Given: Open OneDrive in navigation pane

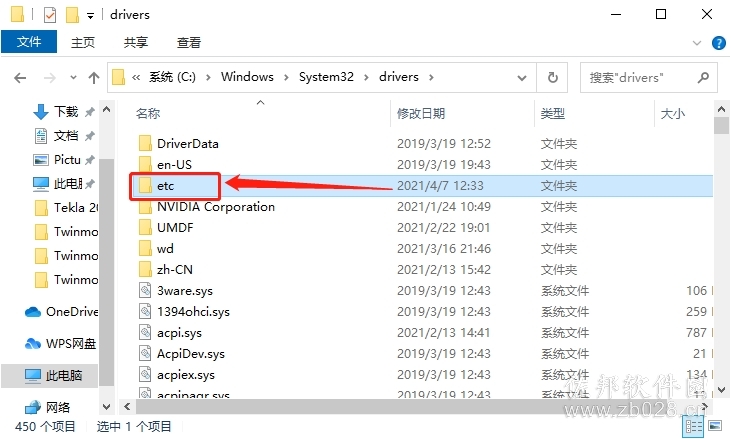Looking at the screenshot, I should click(x=61, y=312).
